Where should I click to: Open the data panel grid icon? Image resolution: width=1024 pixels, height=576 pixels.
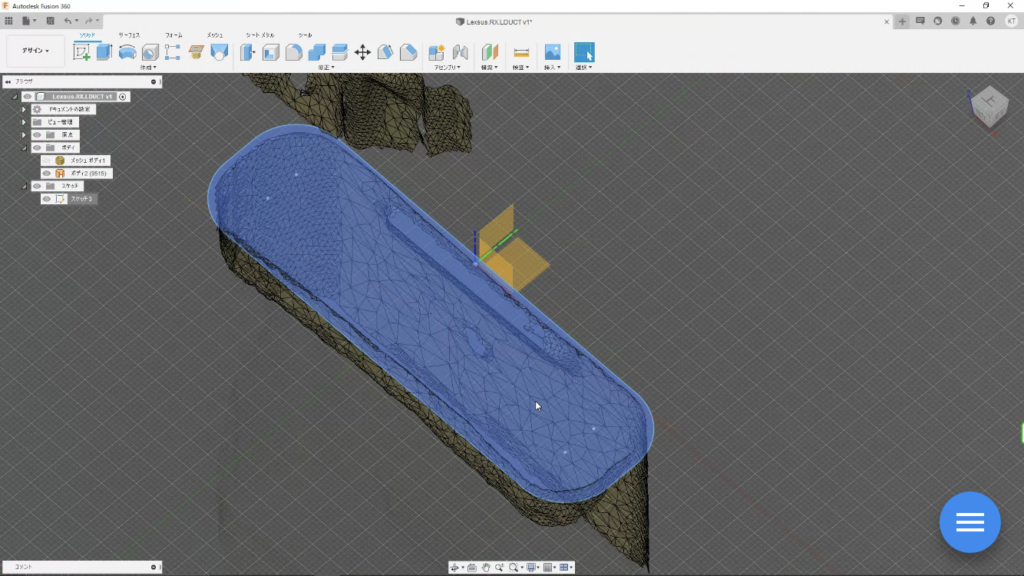click(8, 21)
